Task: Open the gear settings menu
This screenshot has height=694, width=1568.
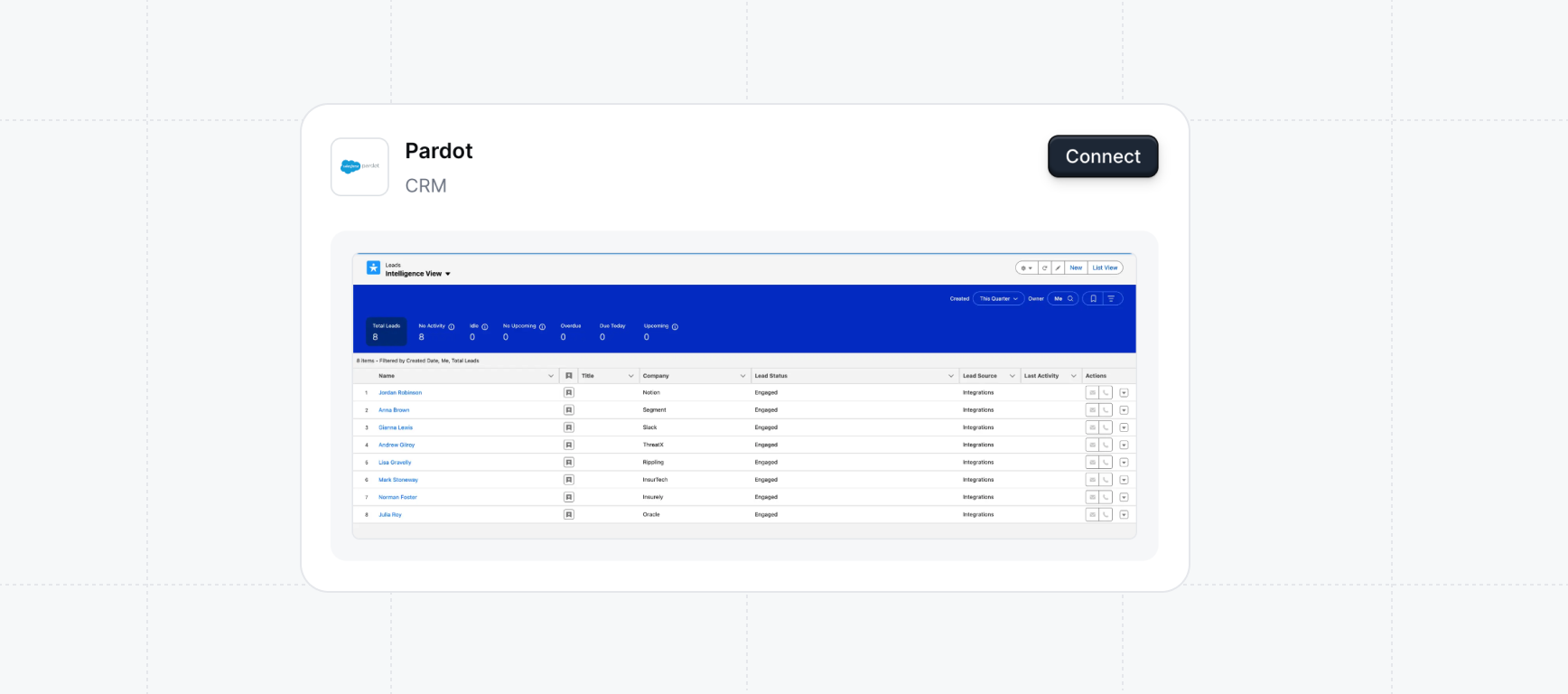Action: click(1026, 267)
